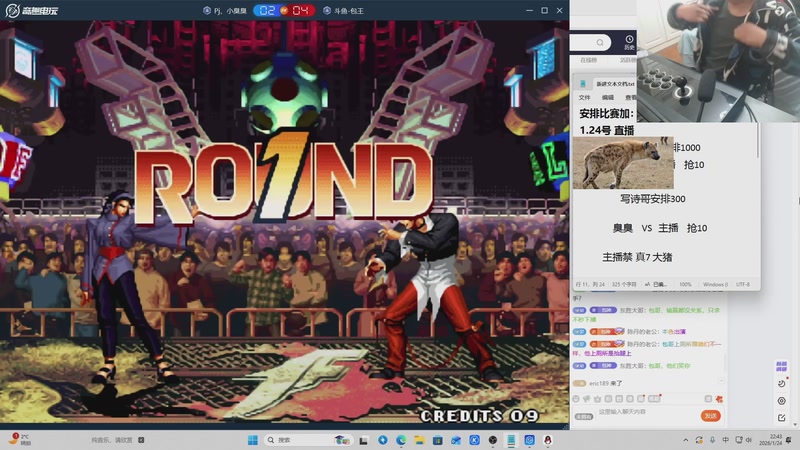
Task: Click the 02:04 scoreboard in the title bar
Action: point(284,10)
